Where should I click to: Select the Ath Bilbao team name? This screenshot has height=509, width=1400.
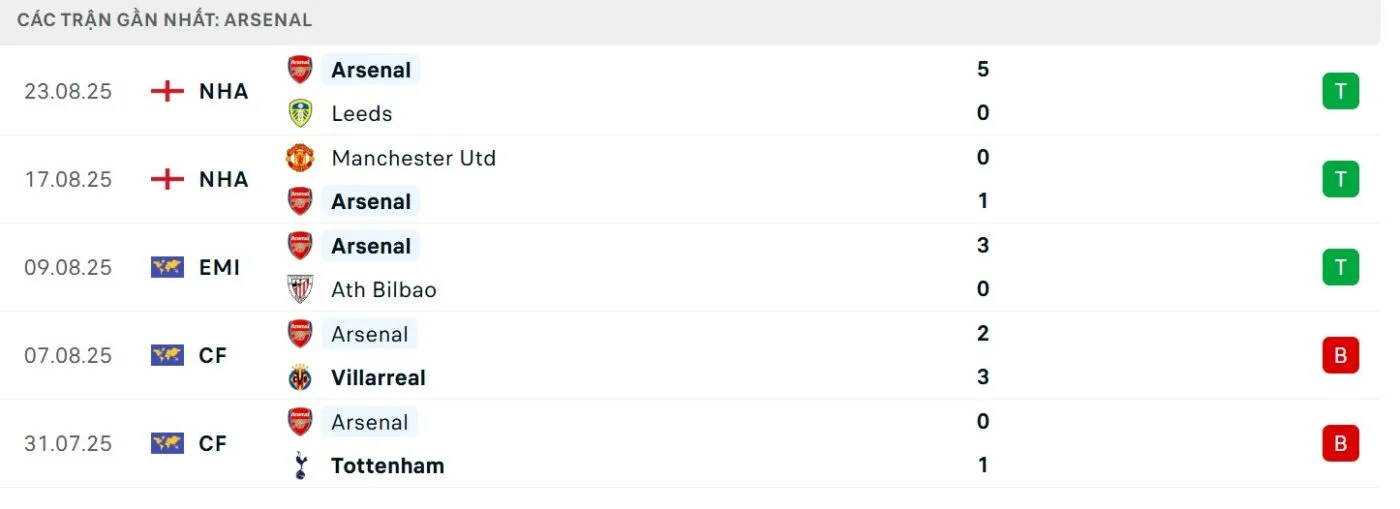(x=383, y=290)
